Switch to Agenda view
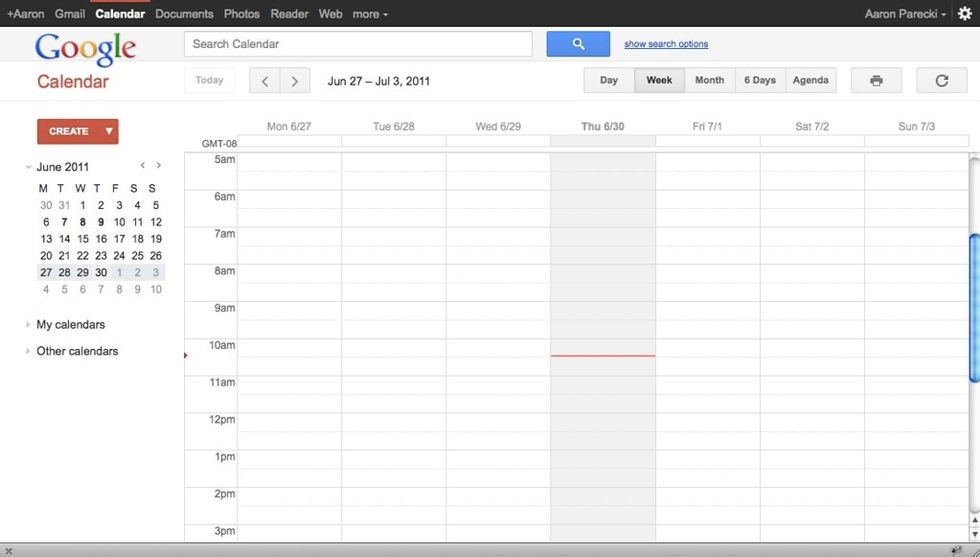The image size is (980, 557). [811, 81]
